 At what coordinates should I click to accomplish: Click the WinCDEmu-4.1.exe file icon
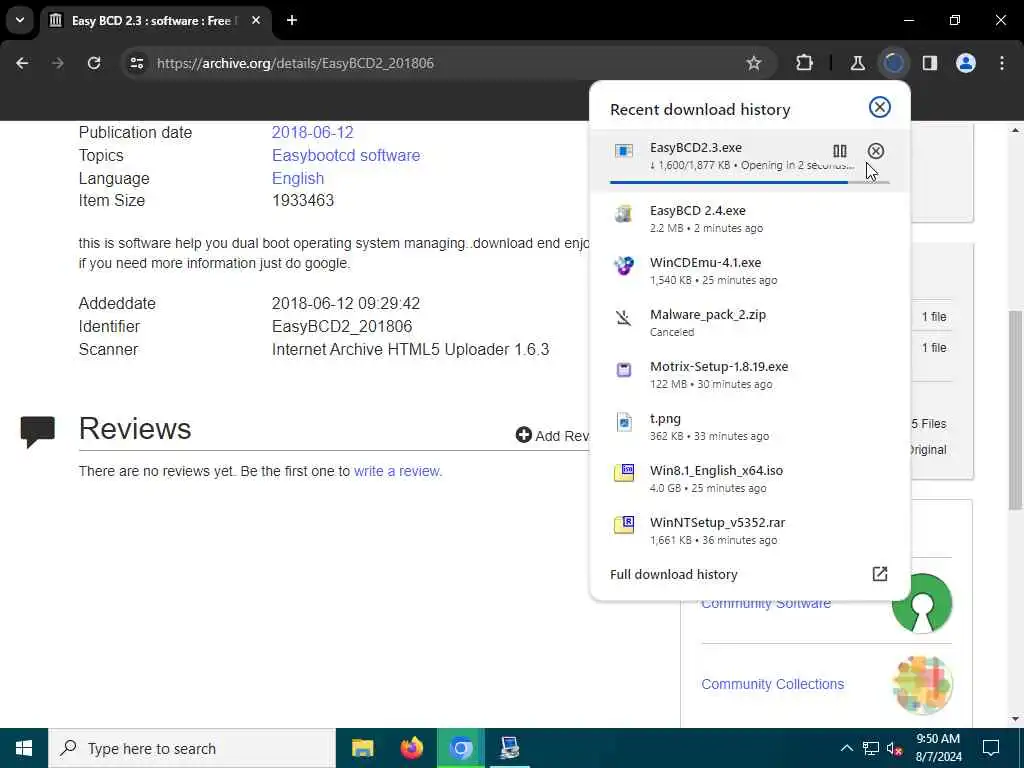pos(624,266)
